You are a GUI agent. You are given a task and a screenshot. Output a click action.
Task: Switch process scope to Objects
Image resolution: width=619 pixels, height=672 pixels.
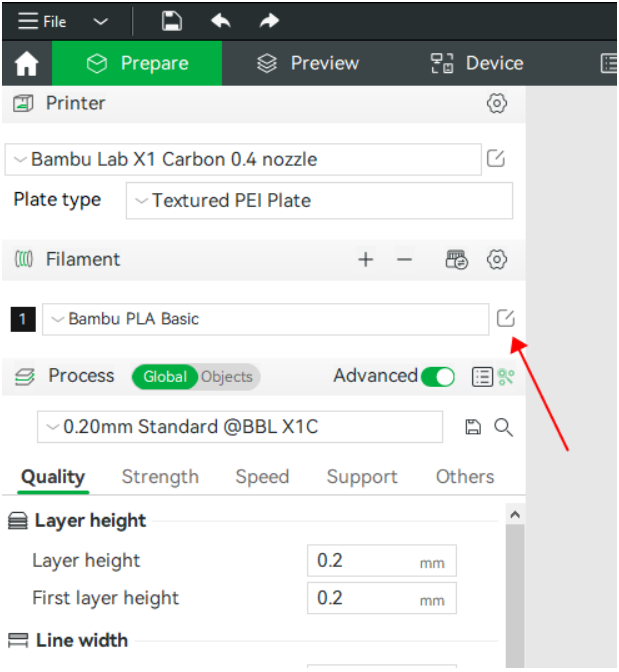click(227, 377)
